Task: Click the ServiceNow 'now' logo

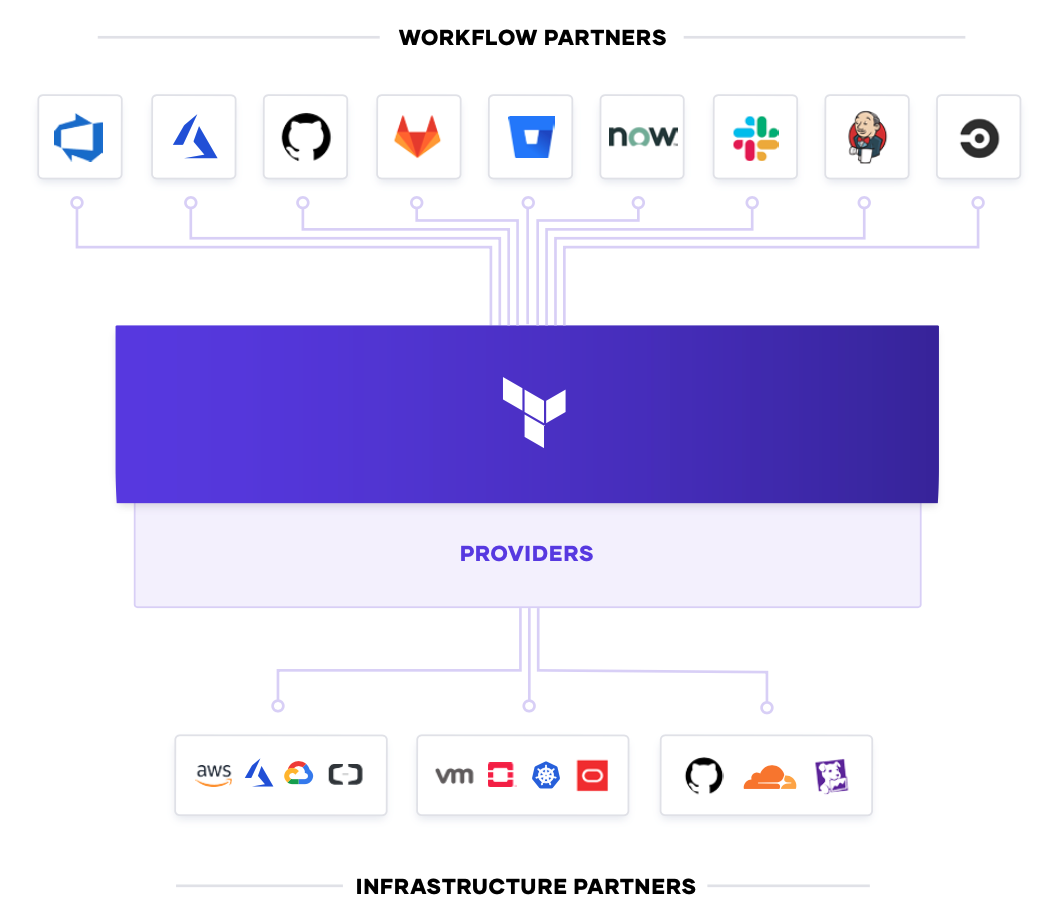Action: (642, 137)
